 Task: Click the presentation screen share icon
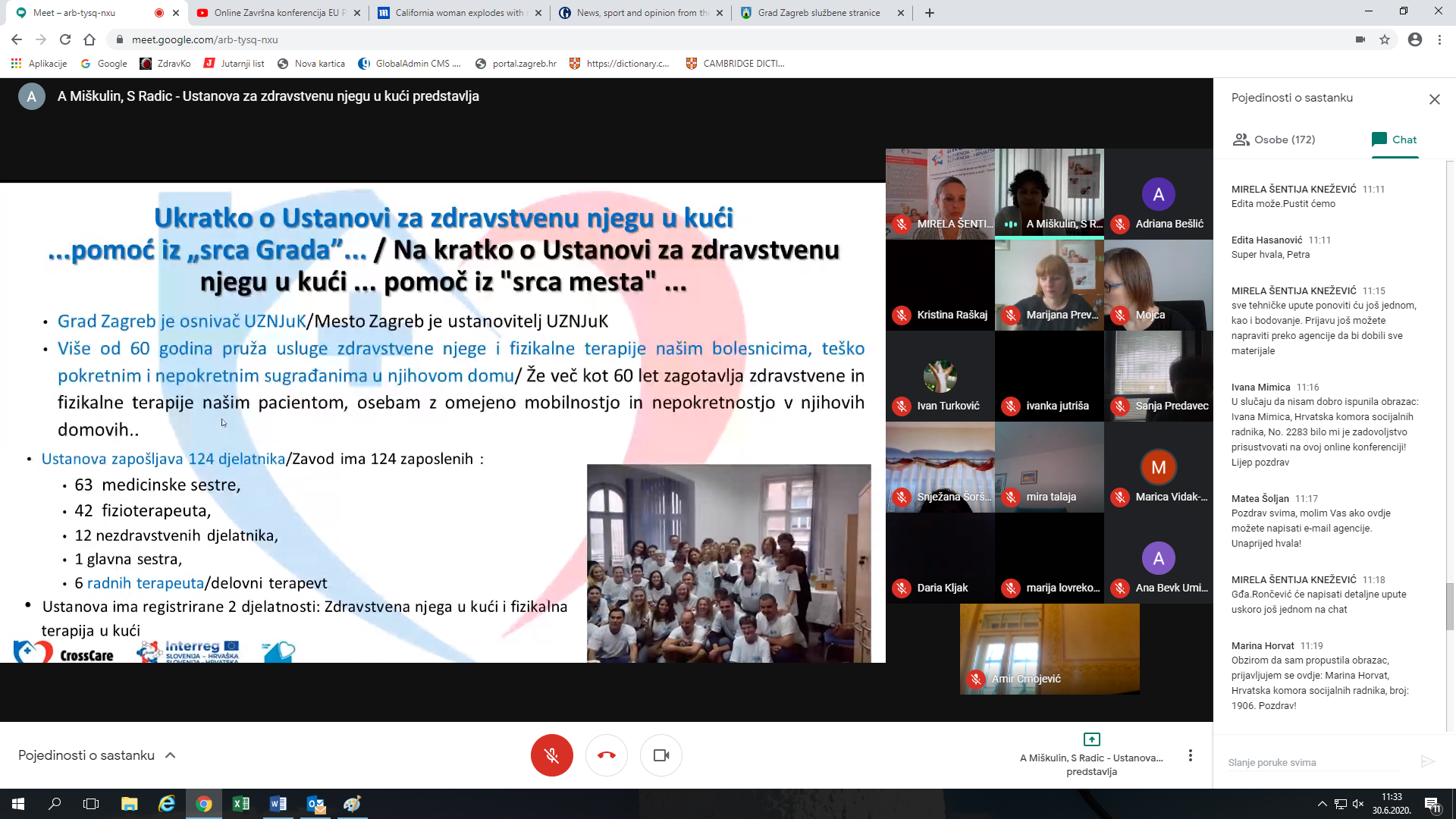point(1091,739)
